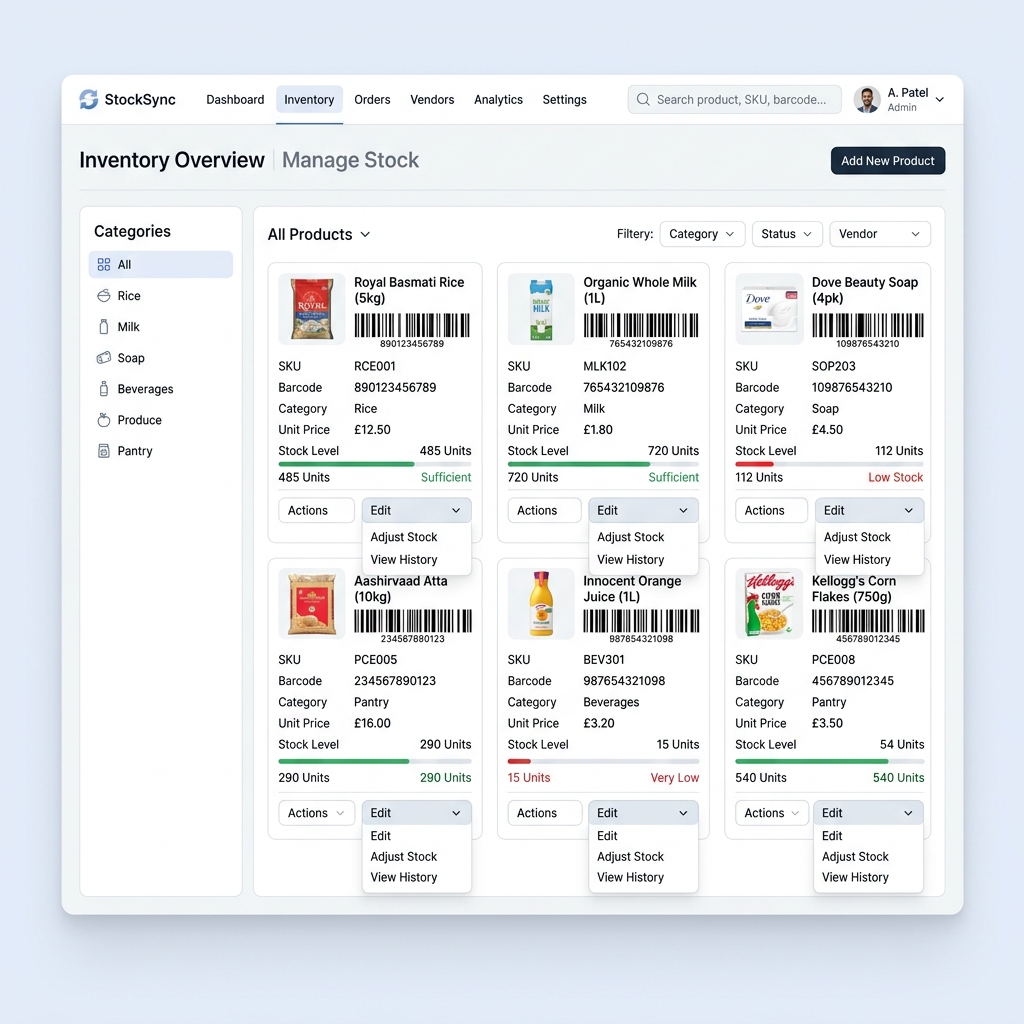Click the All categories grid icon

(x=104, y=264)
